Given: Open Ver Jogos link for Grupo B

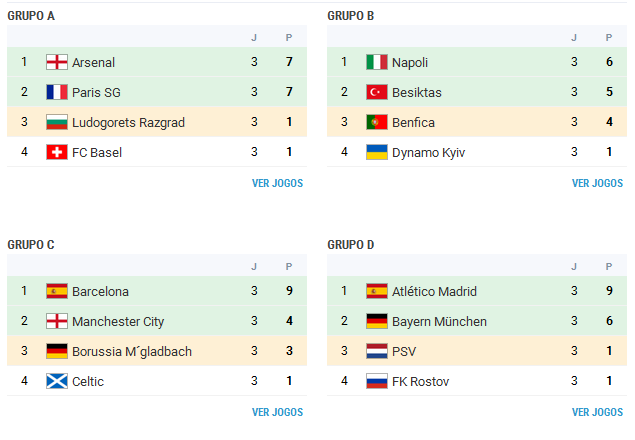Looking at the screenshot, I should 597,183.
